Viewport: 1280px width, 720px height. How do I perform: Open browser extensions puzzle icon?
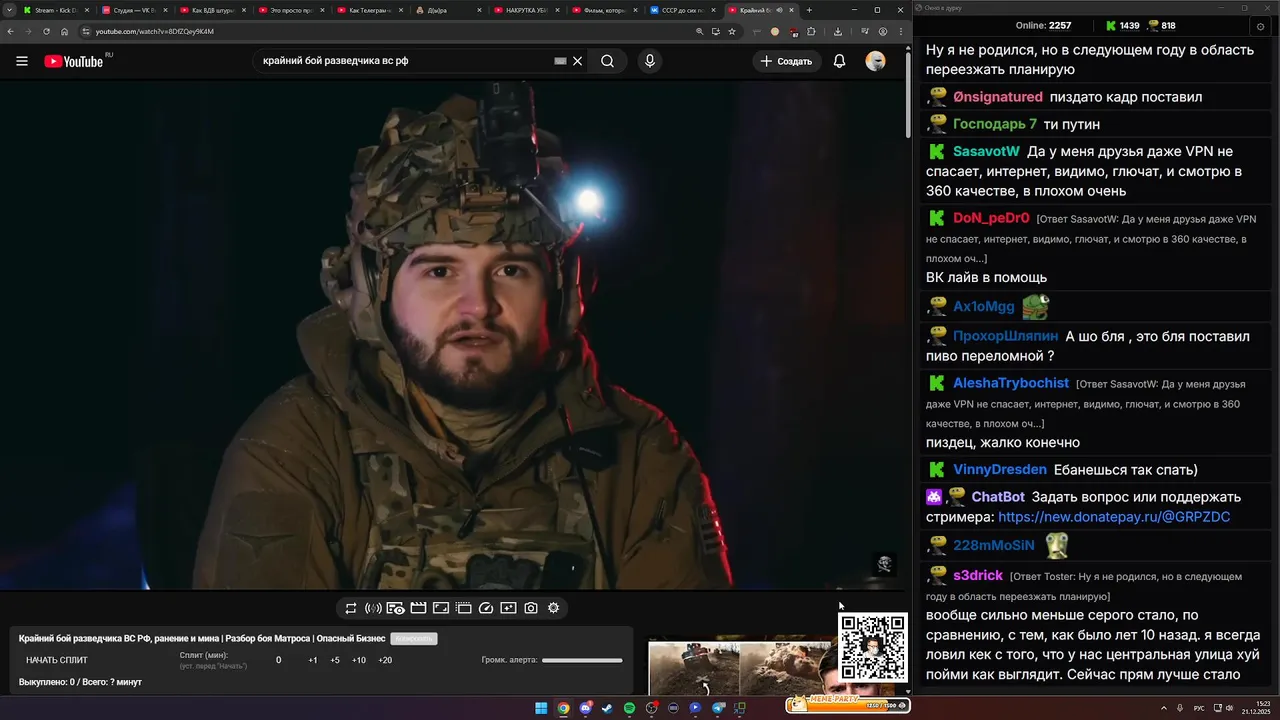[811, 31]
